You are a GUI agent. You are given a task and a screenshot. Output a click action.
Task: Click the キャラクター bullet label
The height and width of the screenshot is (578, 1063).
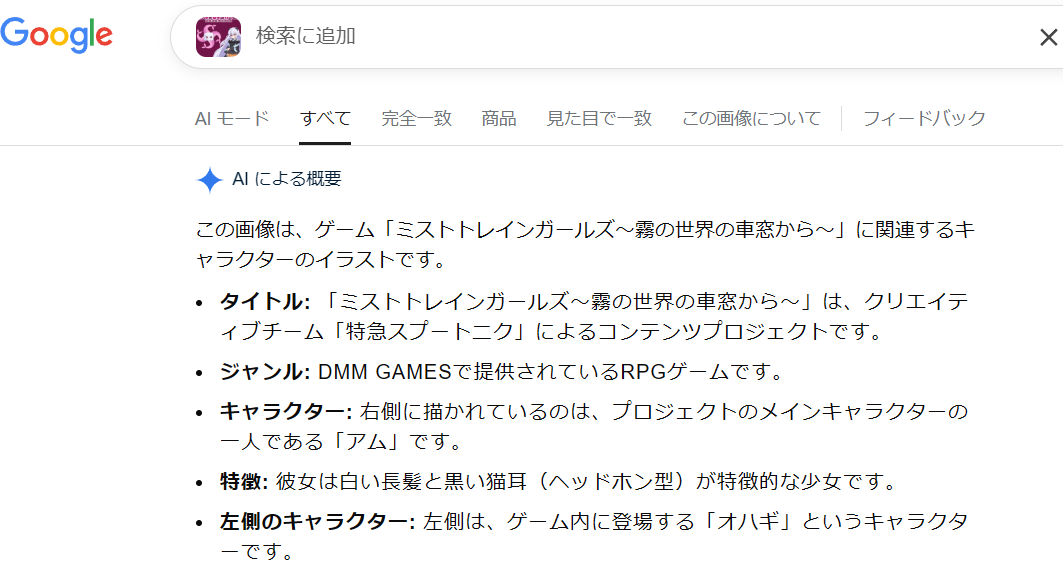pos(285,412)
